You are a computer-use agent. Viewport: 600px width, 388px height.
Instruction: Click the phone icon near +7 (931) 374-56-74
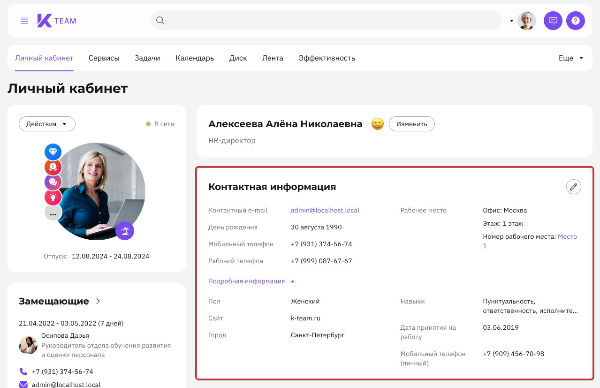point(23,372)
